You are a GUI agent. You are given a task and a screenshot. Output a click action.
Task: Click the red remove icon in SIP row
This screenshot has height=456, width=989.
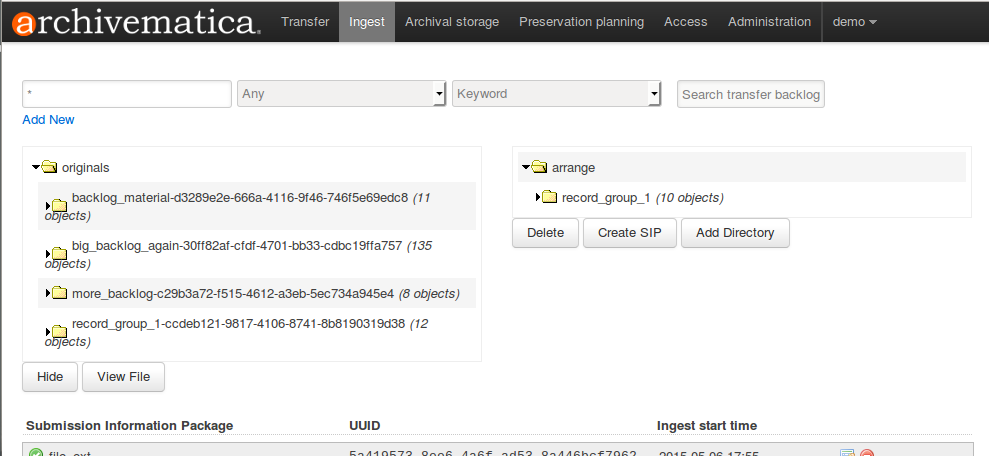867,453
